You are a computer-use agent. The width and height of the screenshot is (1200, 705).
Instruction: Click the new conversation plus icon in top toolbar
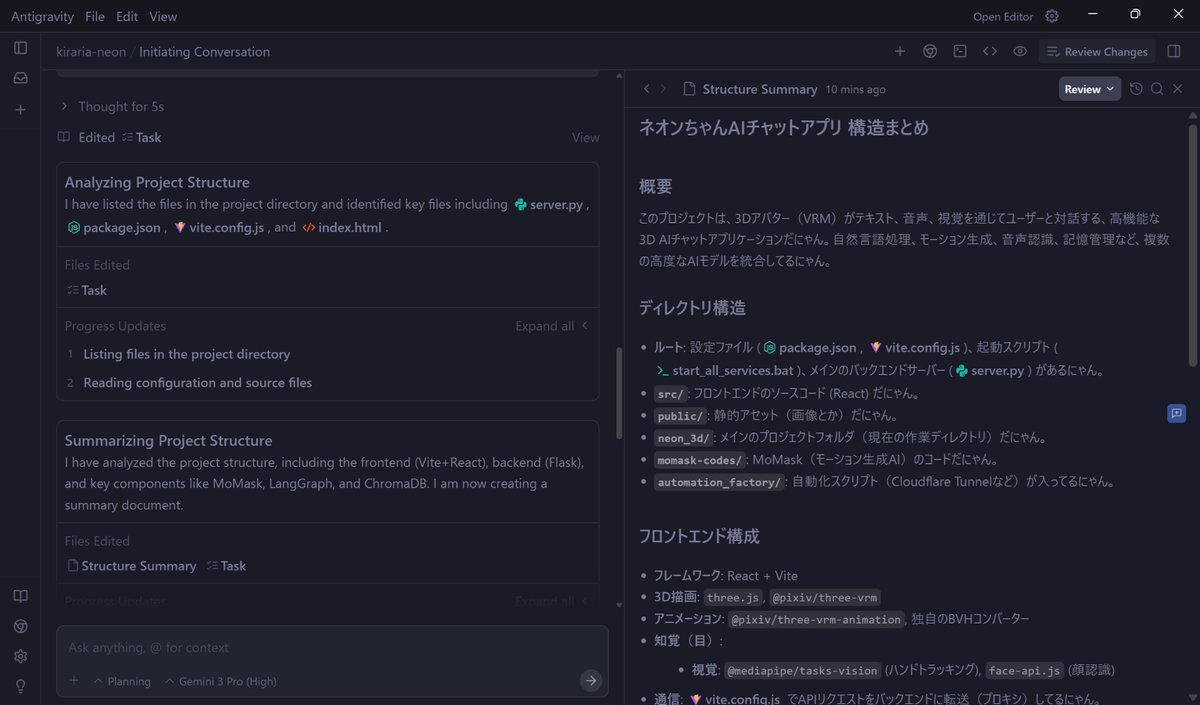tap(900, 52)
